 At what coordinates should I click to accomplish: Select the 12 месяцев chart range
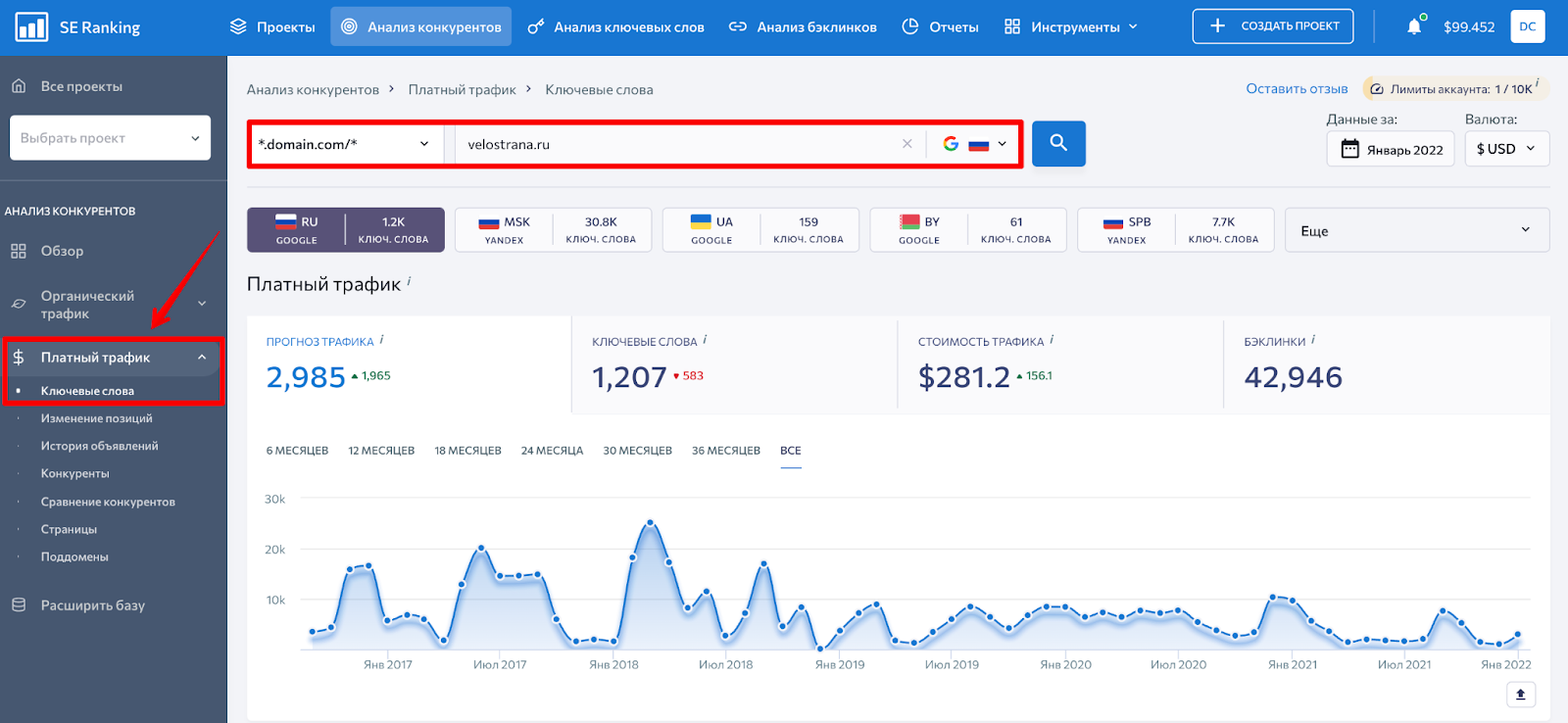[381, 451]
